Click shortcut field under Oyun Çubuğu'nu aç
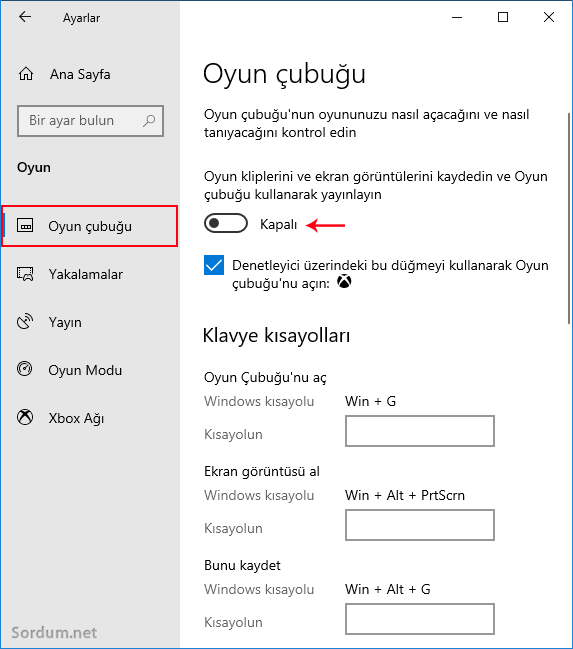Image resolution: width=573 pixels, height=649 pixels. [420, 431]
